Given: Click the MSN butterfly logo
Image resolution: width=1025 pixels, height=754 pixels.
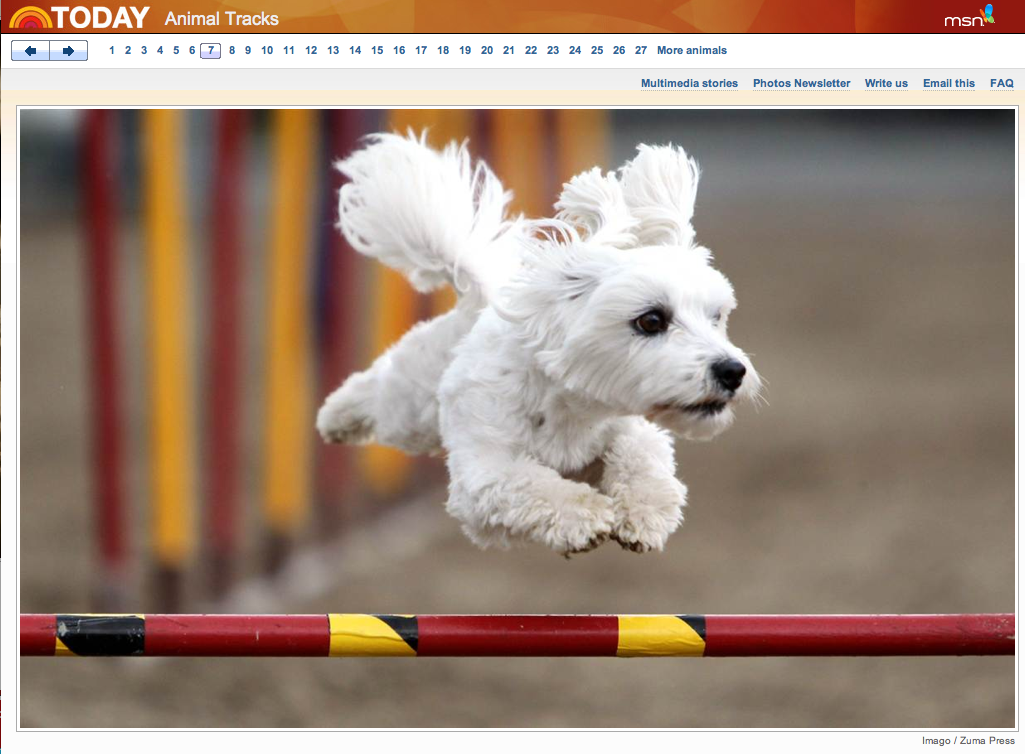Looking at the screenshot, I should [x=970, y=18].
